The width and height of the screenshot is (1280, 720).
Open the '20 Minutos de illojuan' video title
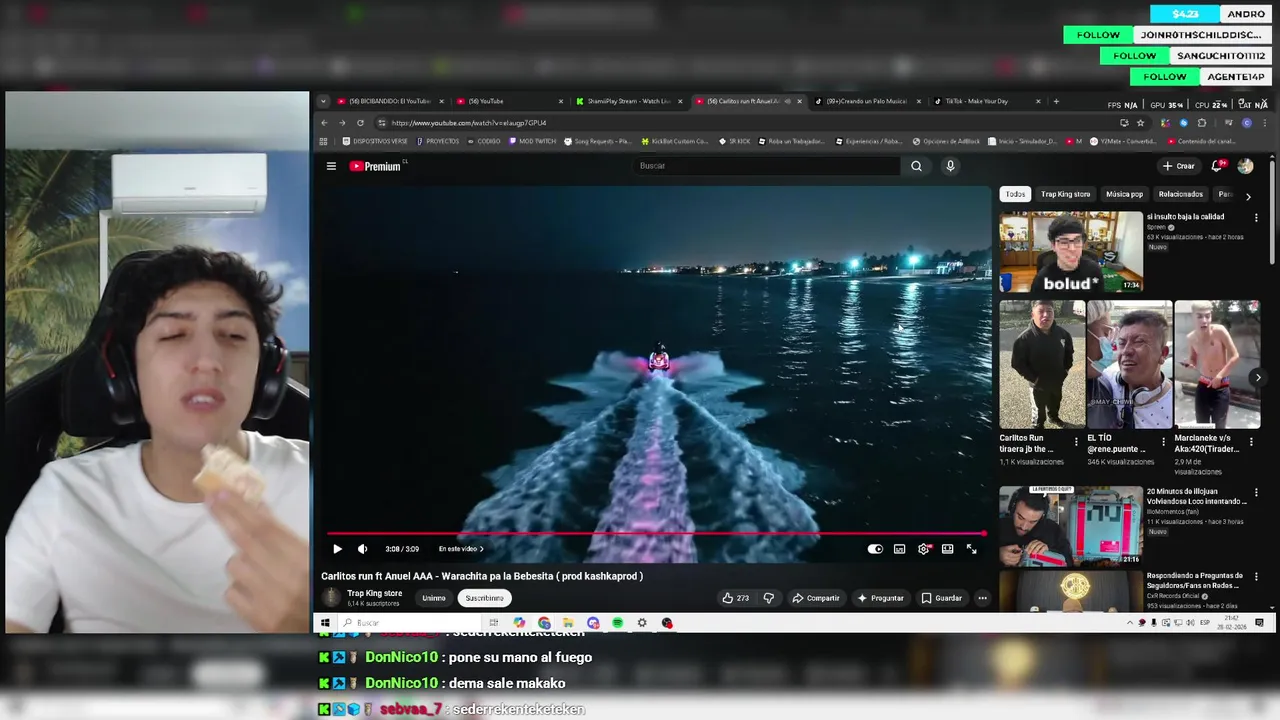[1196, 496]
